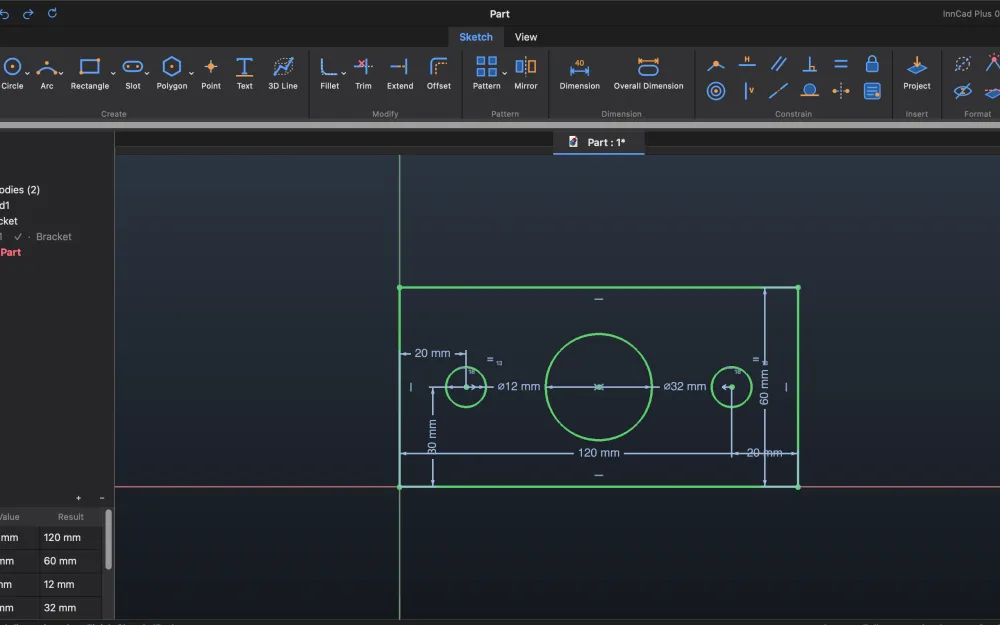Viewport: 1000px width, 625px height.
Task: Apply the collinear constraint
Action: (778, 91)
